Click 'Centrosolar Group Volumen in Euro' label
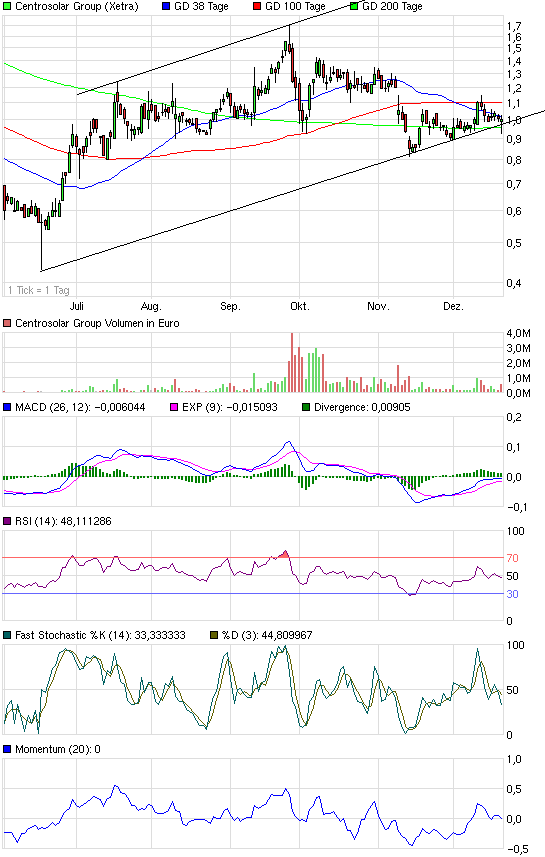 (x=97, y=323)
